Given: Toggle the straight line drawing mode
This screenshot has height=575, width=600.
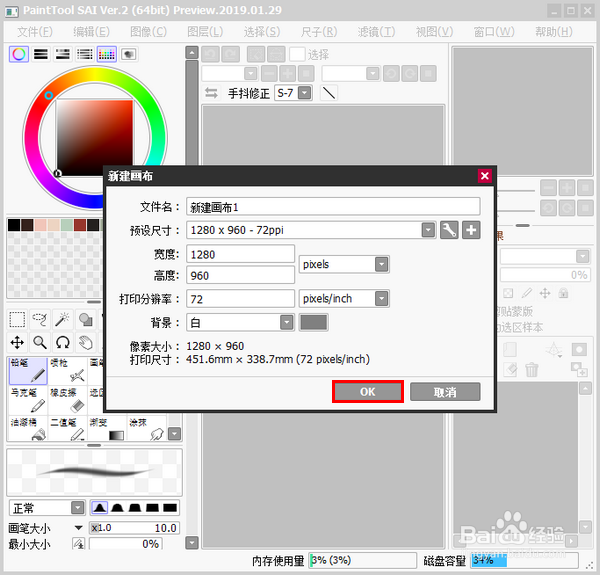Looking at the screenshot, I should [x=329, y=93].
